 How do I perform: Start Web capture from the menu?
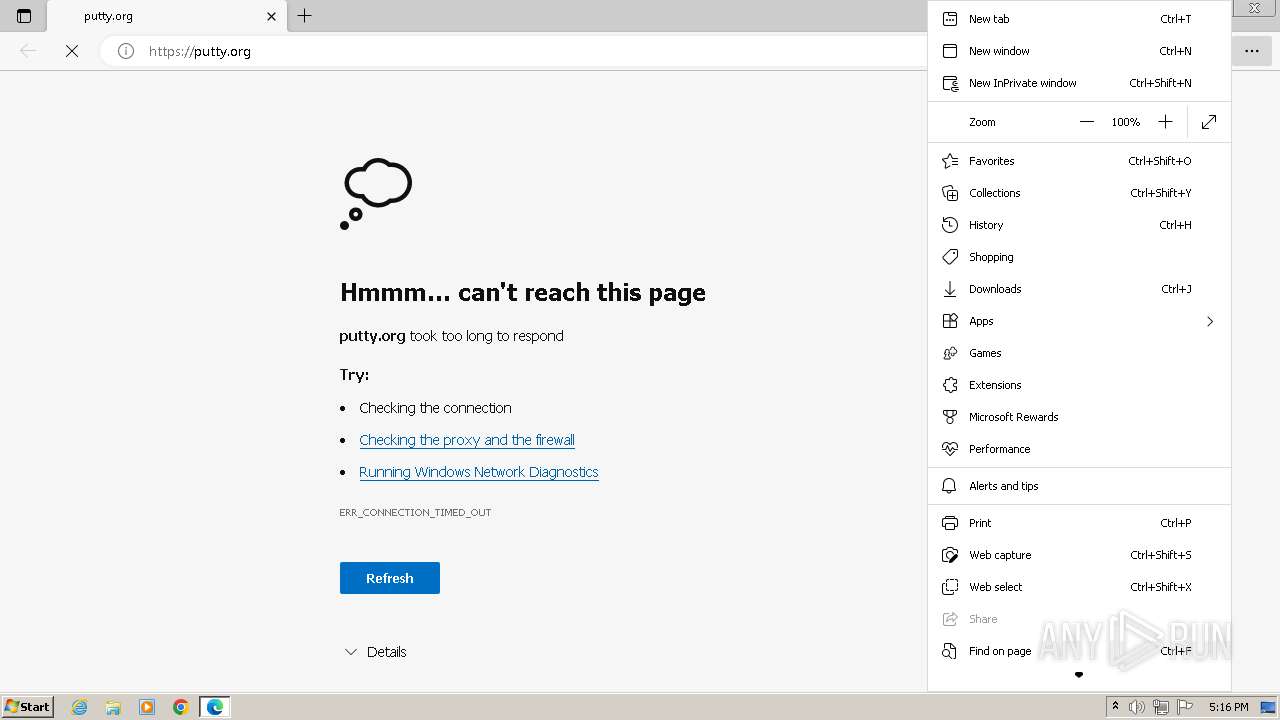(1079, 555)
